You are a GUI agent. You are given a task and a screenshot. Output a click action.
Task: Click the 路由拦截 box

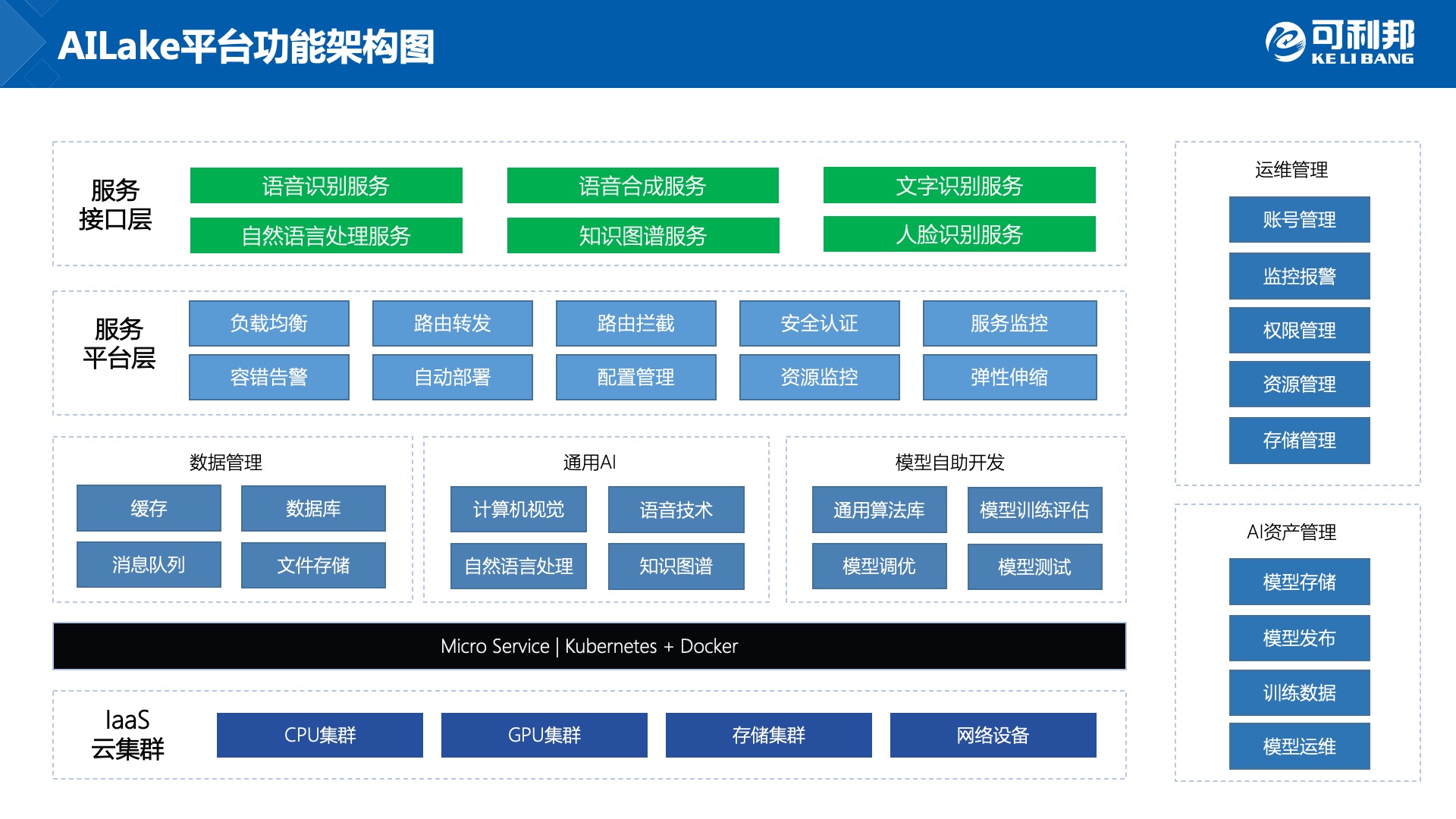635,324
